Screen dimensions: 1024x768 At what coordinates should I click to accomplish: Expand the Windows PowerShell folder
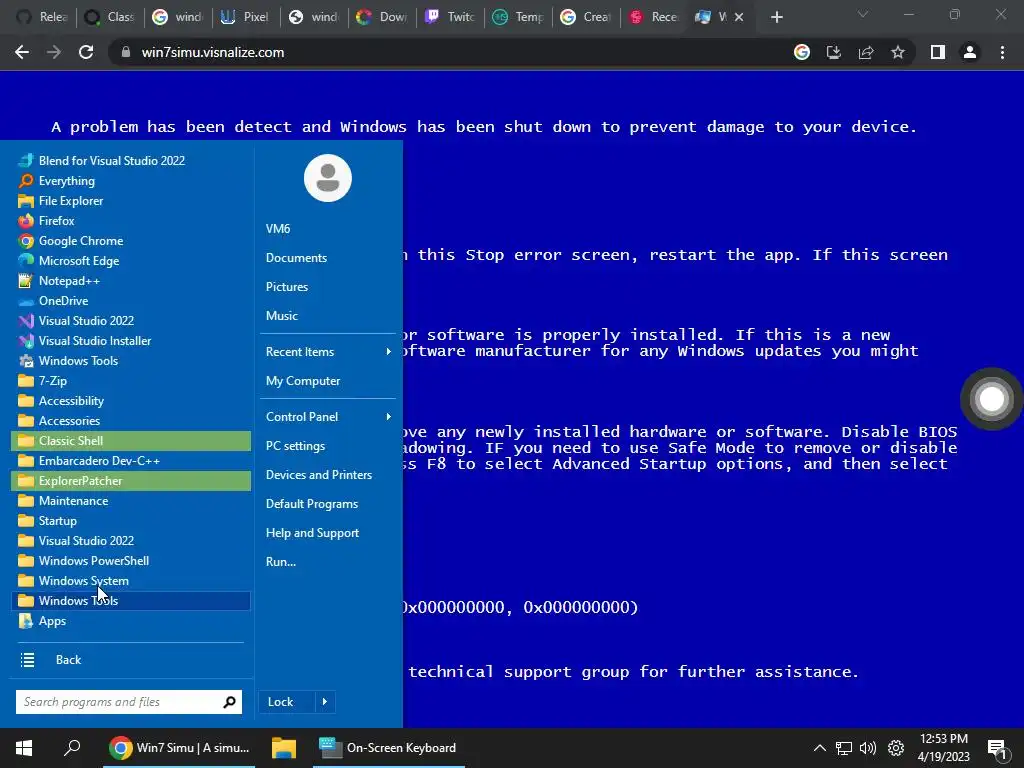(x=131, y=561)
